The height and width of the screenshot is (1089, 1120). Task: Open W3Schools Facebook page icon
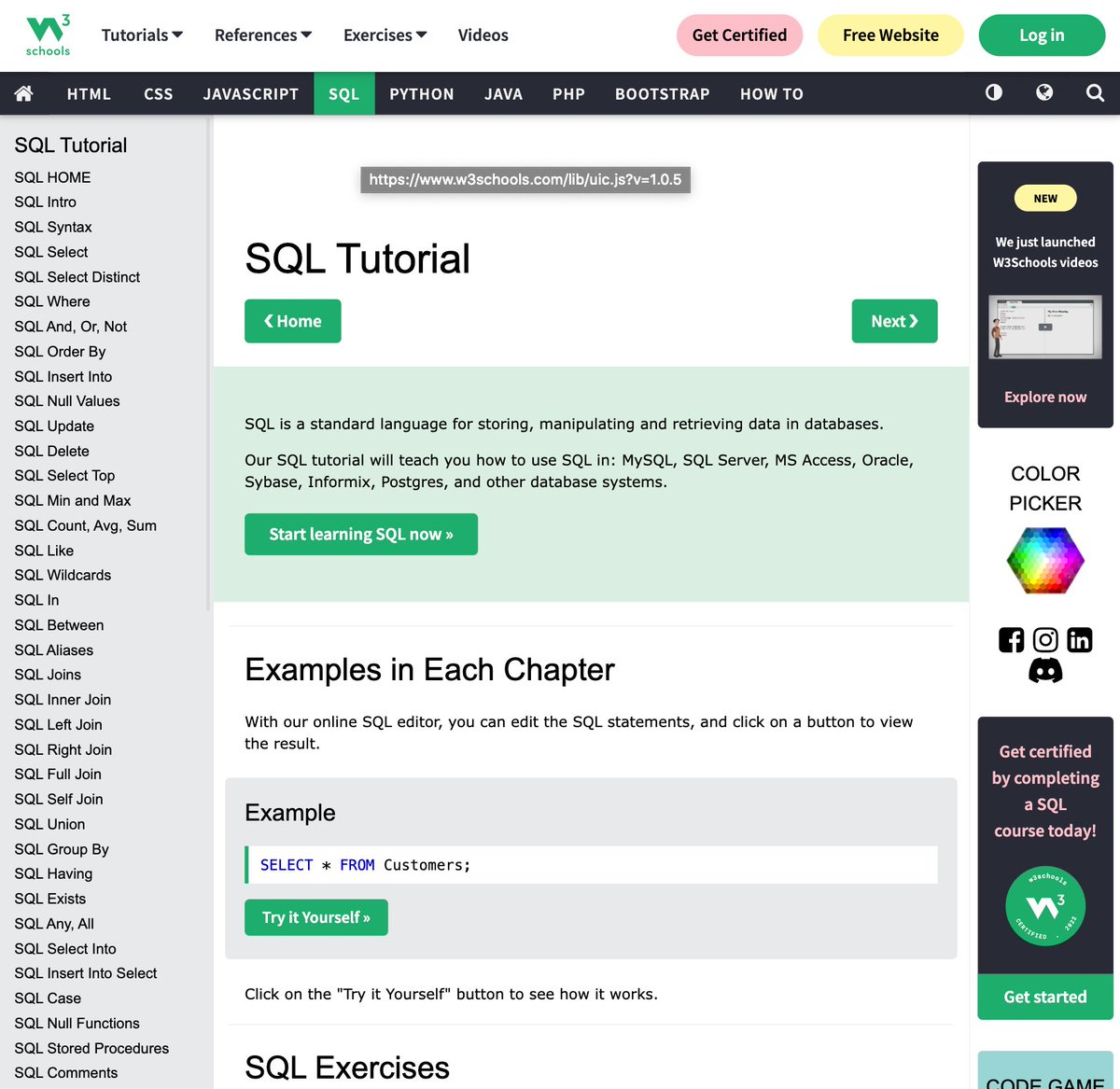(1011, 639)
